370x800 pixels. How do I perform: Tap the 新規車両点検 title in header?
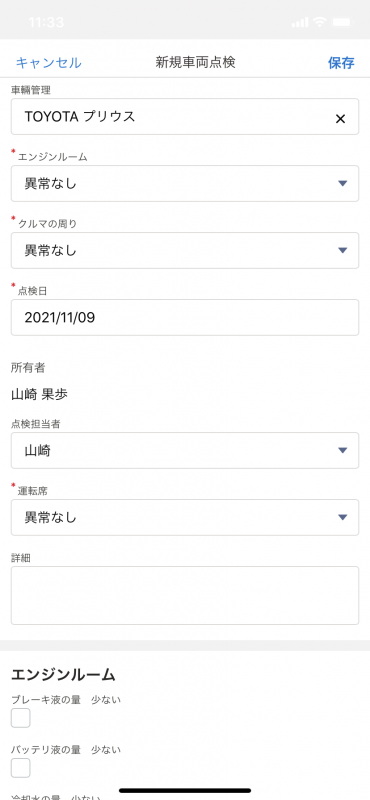point(195,62)
